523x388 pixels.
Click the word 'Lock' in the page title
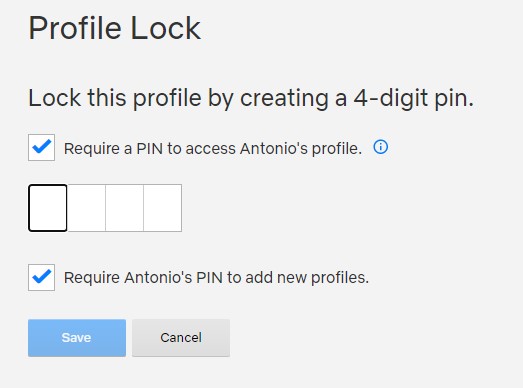pyautogui.click(x=165, y=28)
